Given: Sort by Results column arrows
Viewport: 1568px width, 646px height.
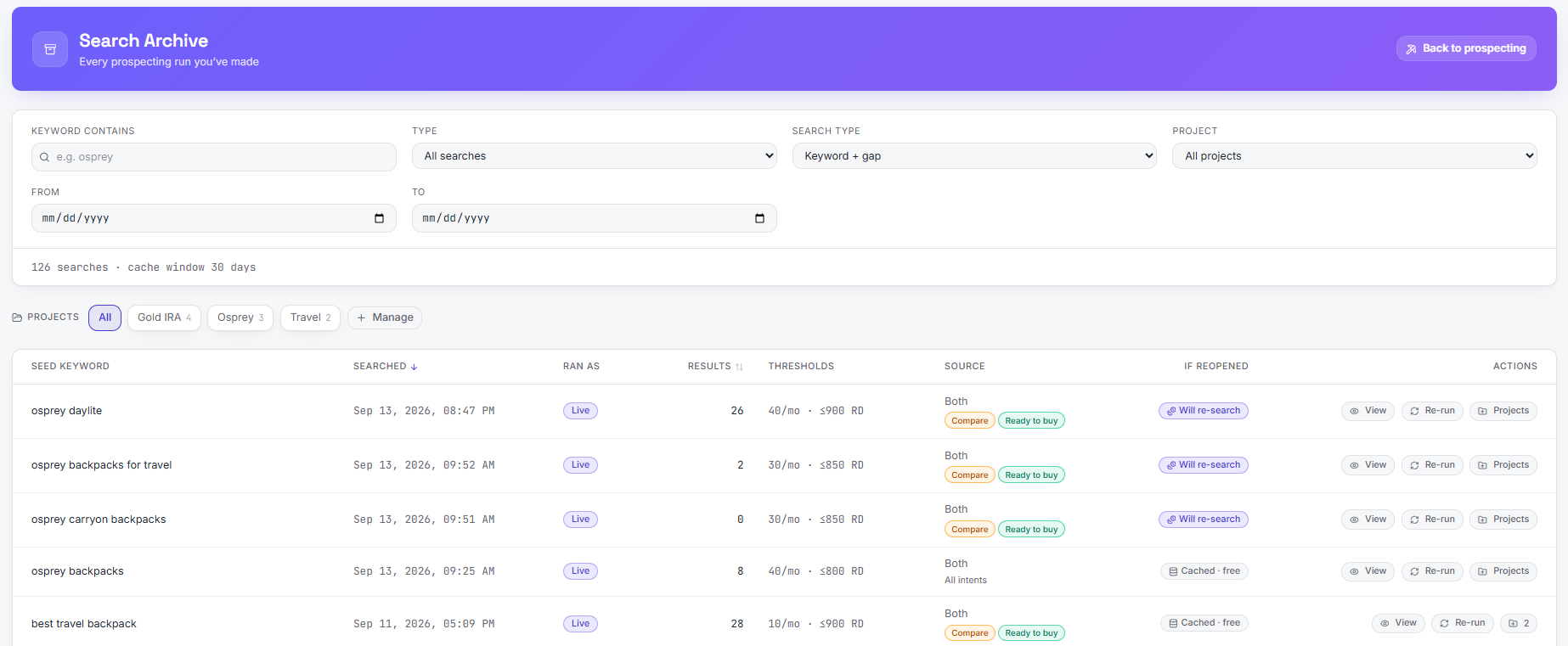Looking at the screenshot, I should (x=739, y=367).
